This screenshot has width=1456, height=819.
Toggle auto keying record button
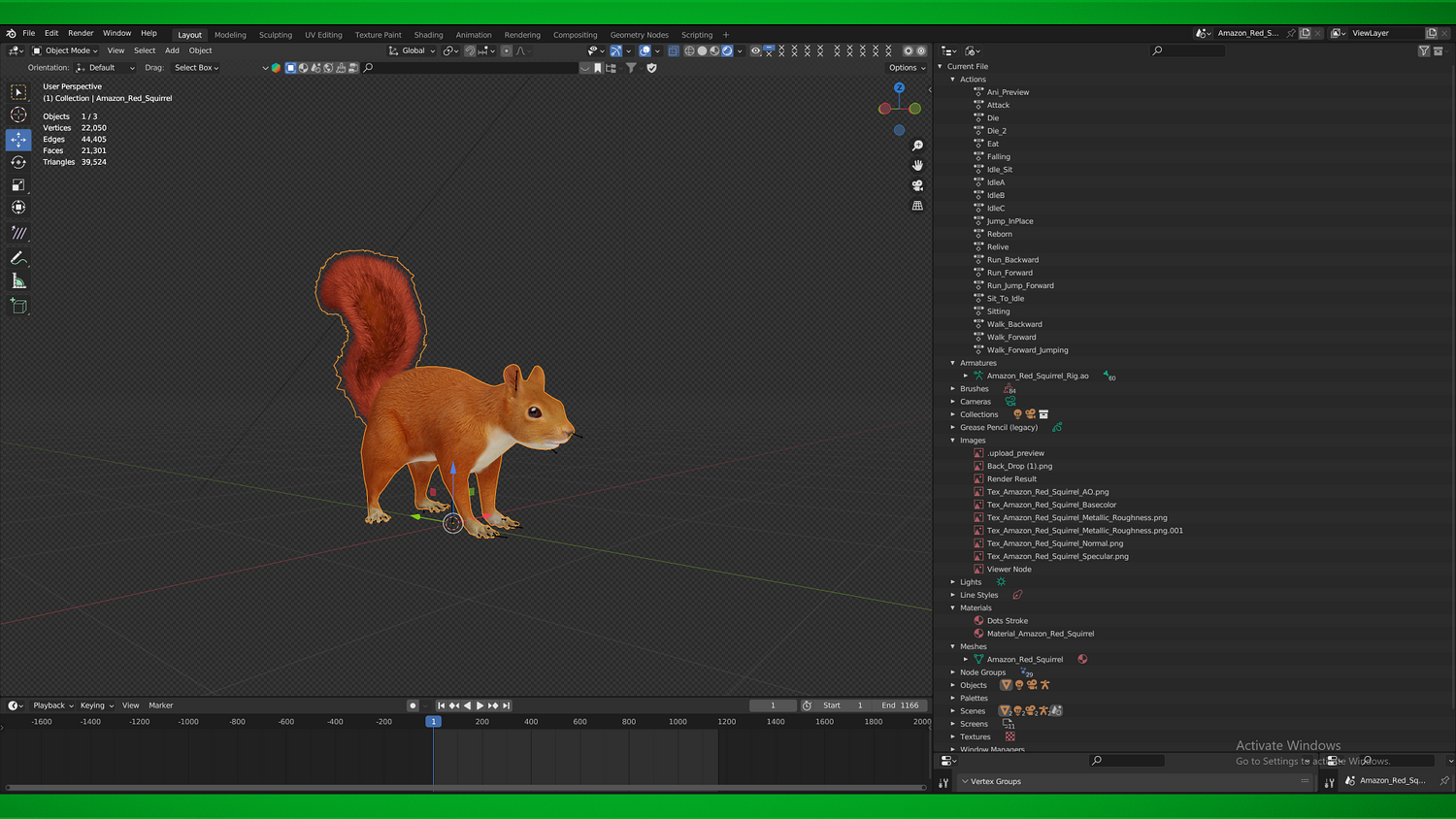(x=413, y=705)
